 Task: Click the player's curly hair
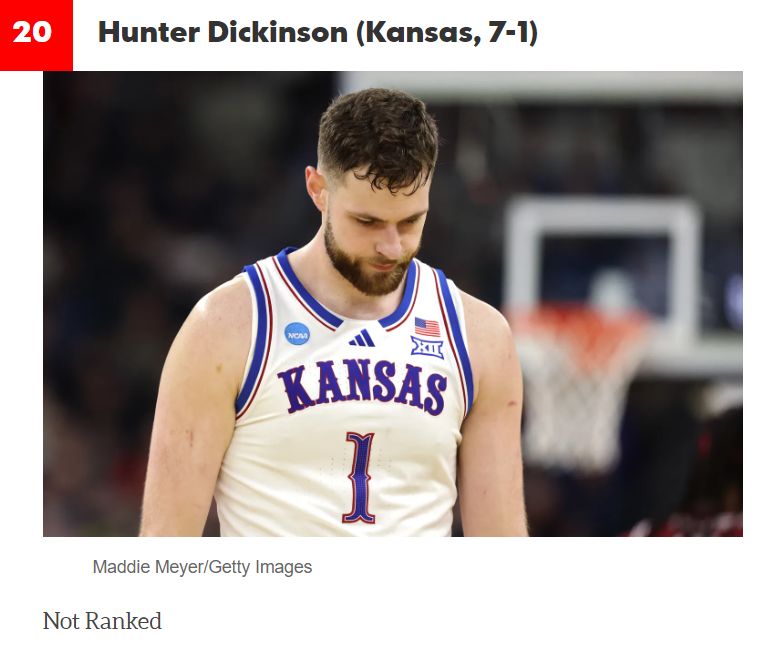[378, 136]
